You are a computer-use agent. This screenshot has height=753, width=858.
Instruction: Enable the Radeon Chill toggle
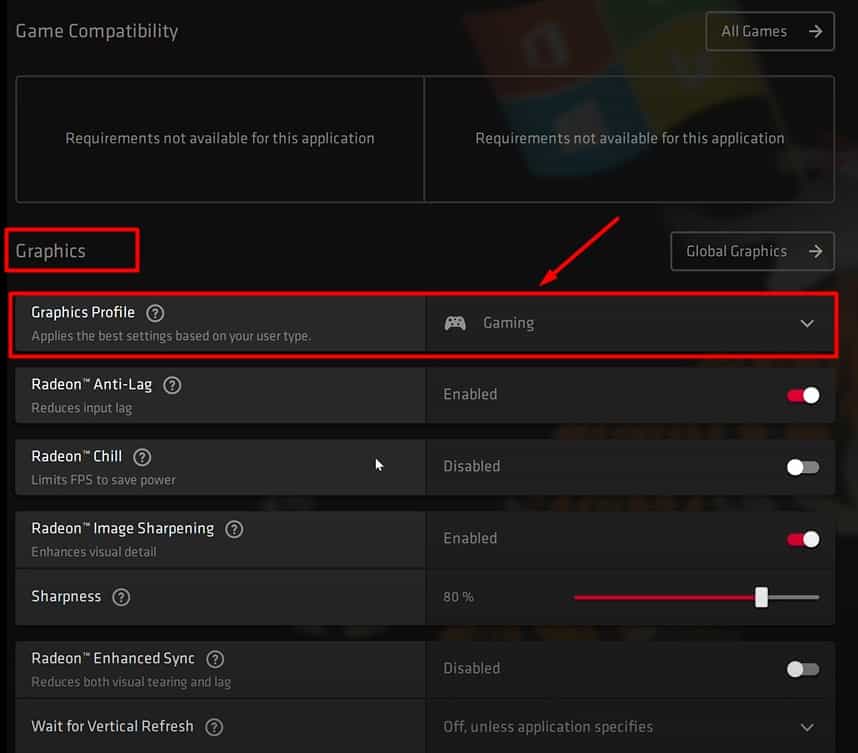tap(803, 467)
